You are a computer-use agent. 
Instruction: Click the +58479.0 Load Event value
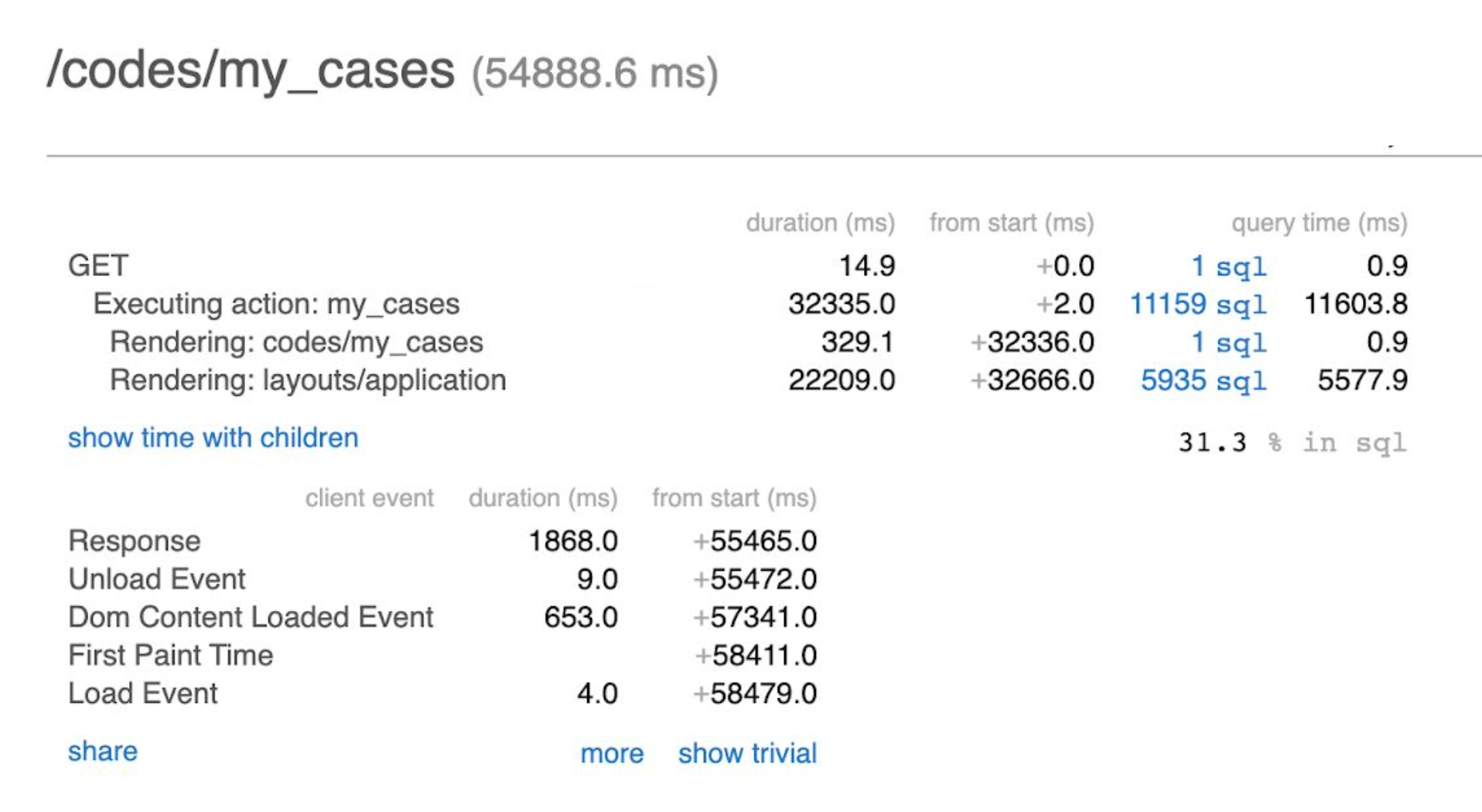pyautogui.click(x=755, y=693)
